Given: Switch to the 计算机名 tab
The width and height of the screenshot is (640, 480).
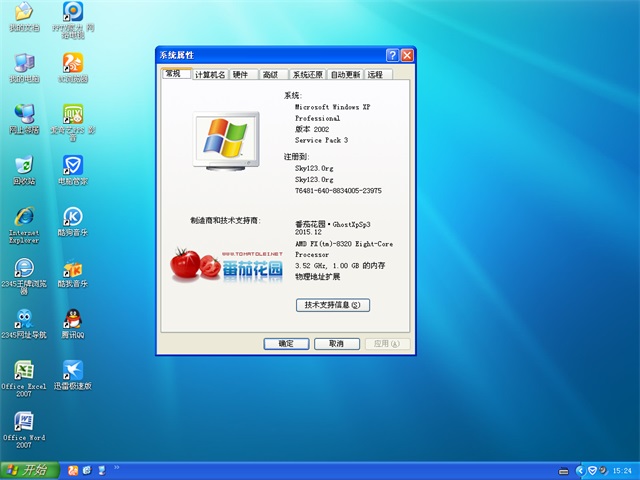Looking at the screenshot, I should click(209, 74).
